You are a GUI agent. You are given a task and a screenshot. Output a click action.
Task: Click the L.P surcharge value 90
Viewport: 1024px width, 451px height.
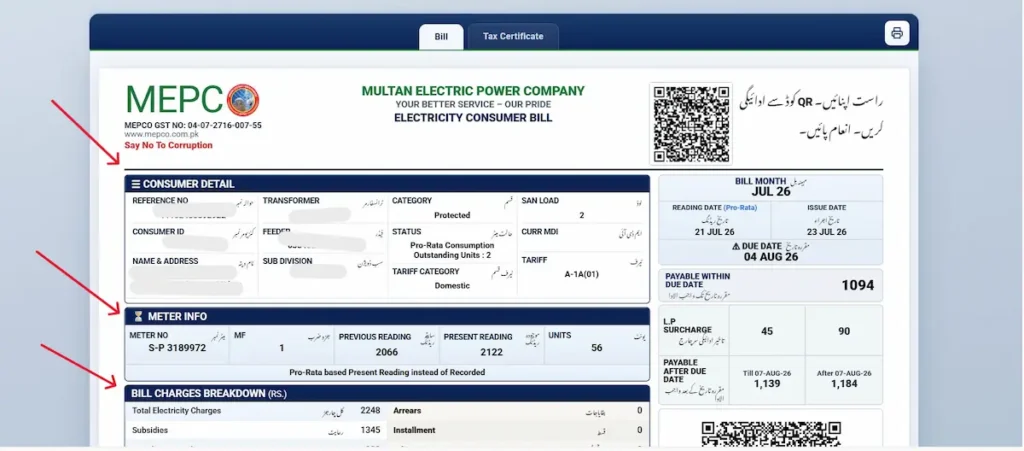click(844, 332)
